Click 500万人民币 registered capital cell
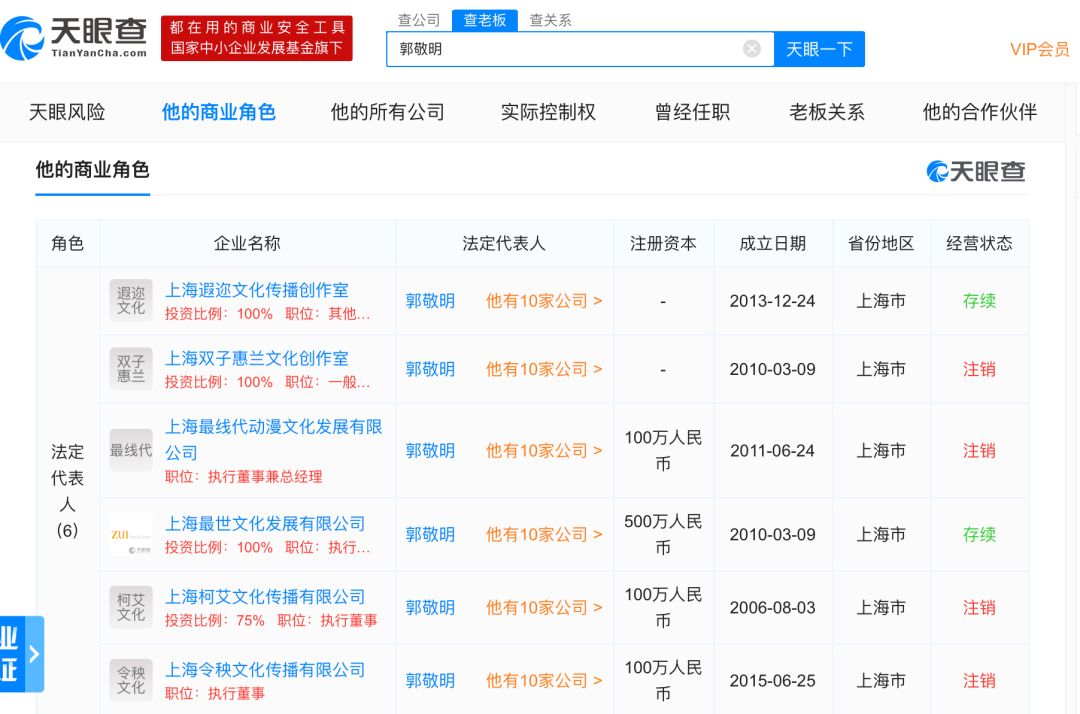 663,534
